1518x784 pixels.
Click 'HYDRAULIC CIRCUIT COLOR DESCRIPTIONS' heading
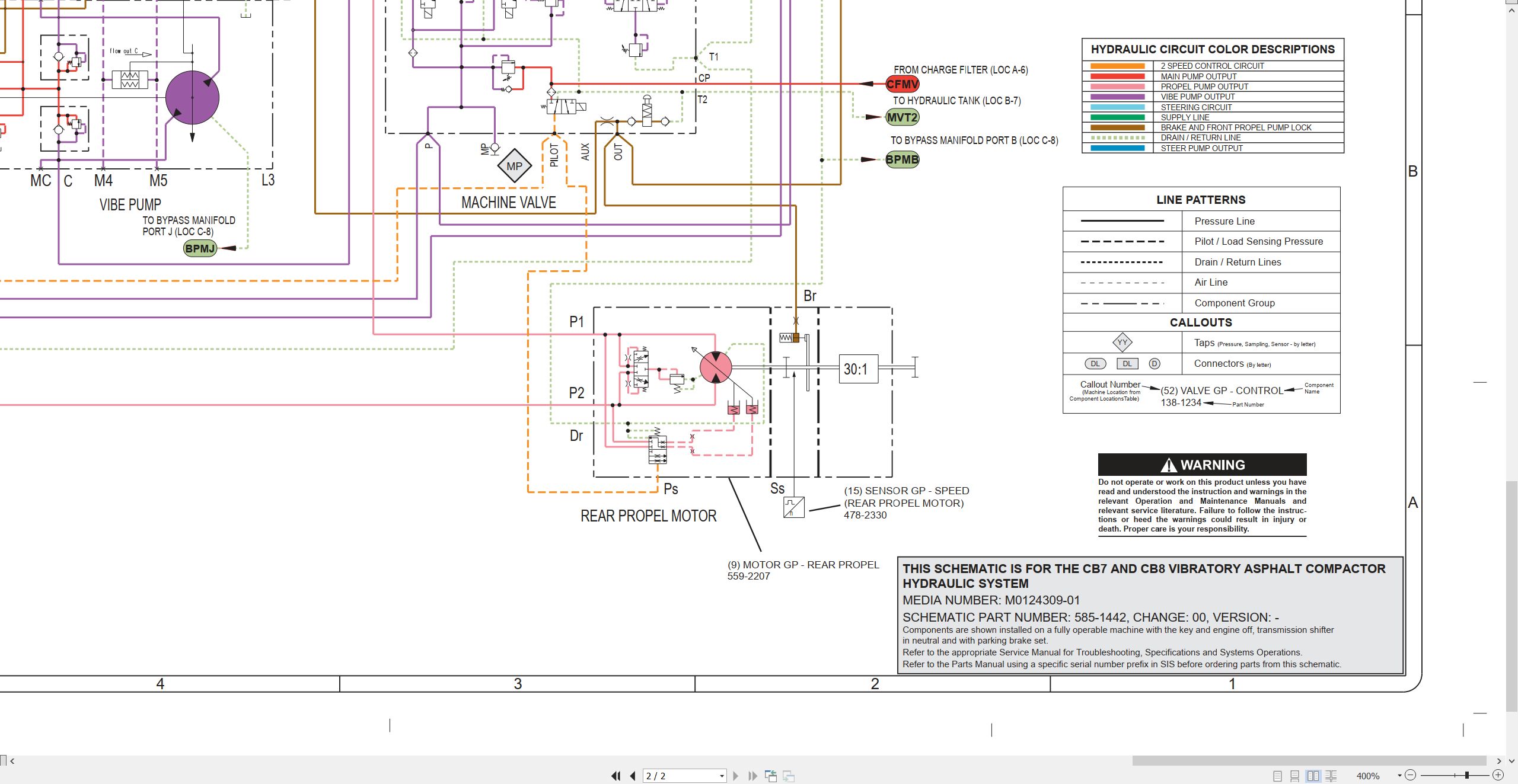pos(1213,49)
